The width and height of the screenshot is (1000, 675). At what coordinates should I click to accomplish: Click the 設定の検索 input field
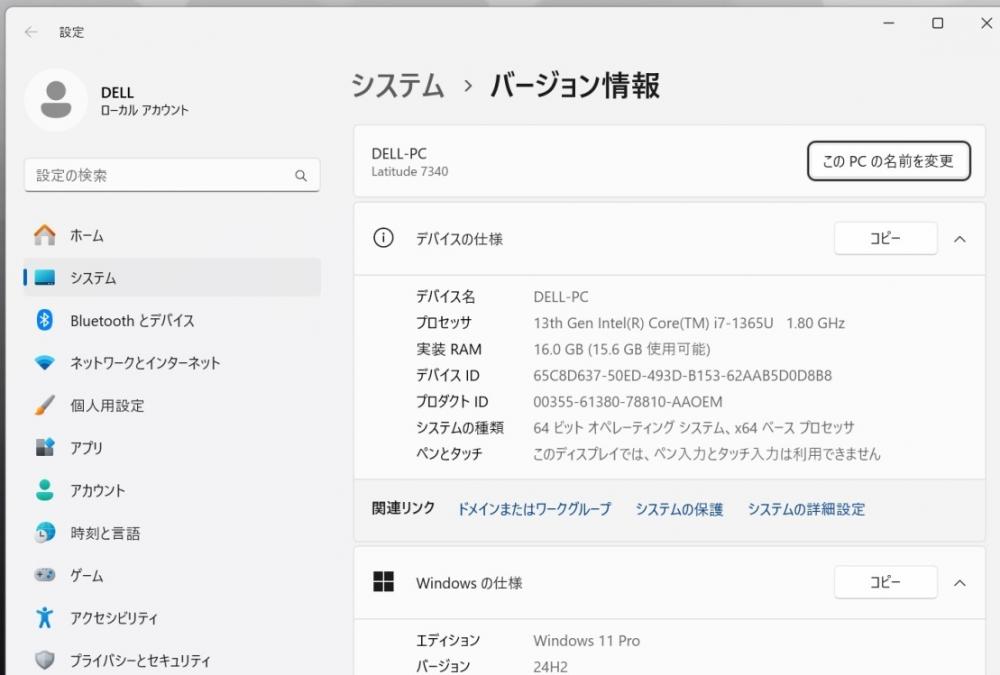[172, 175]
